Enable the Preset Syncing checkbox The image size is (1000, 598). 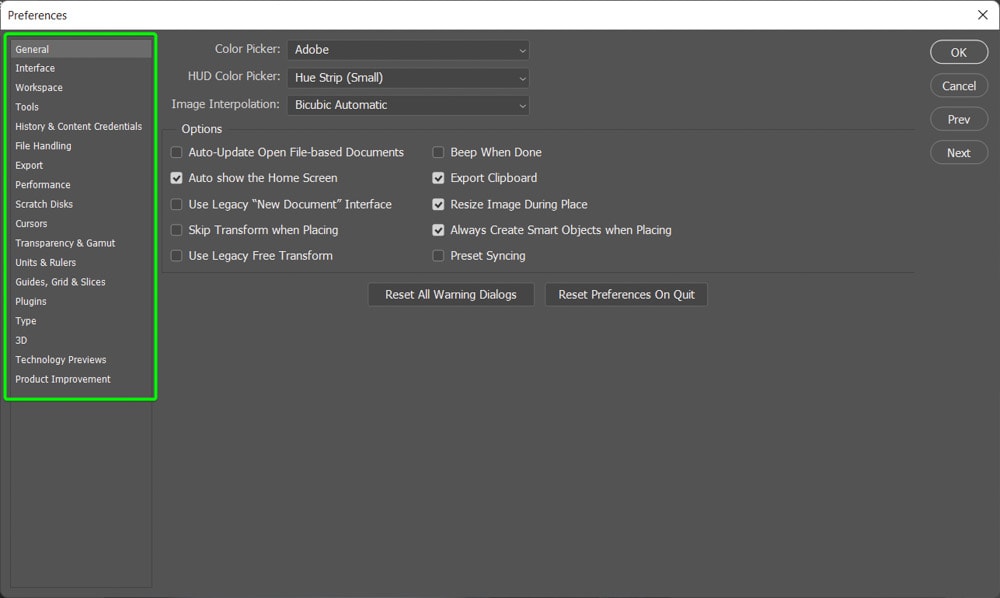[438, 256]
